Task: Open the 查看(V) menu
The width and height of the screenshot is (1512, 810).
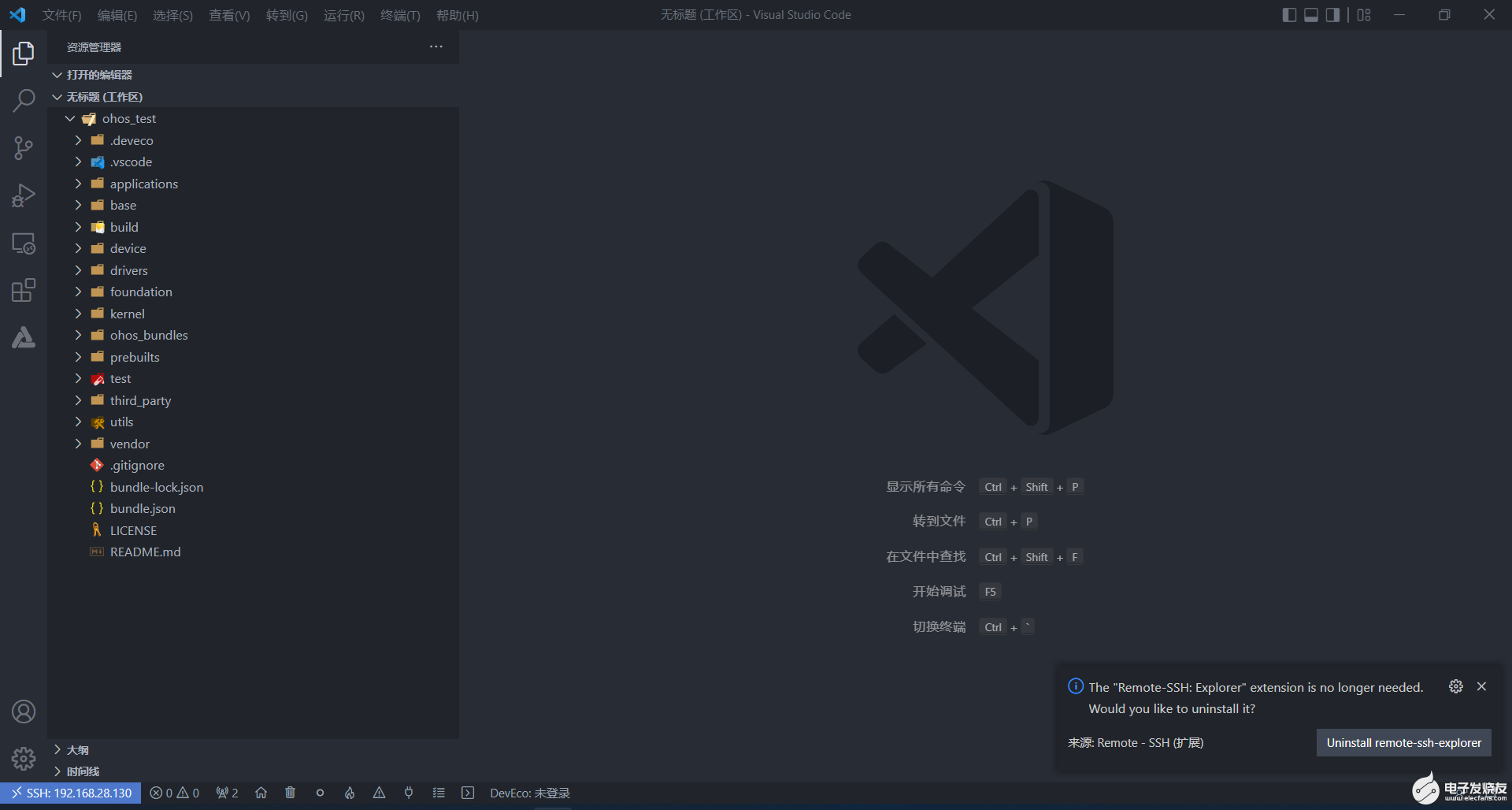Action: click(229, 15)
